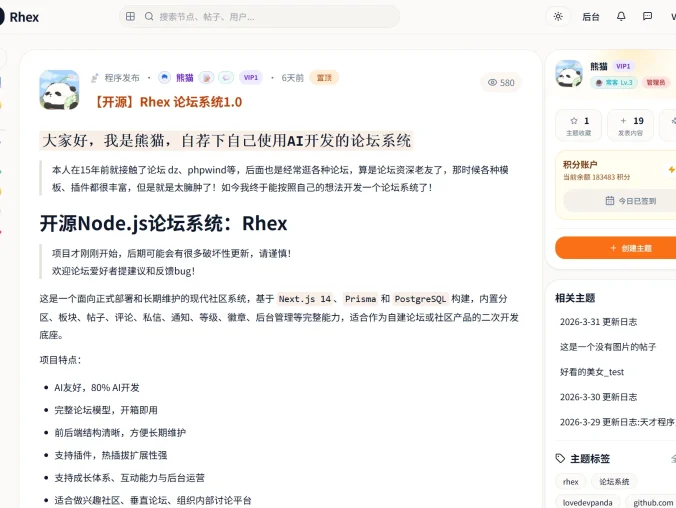Click the "6天前" timestamp
Screen dimensions: 676x508
click(293, 78)
